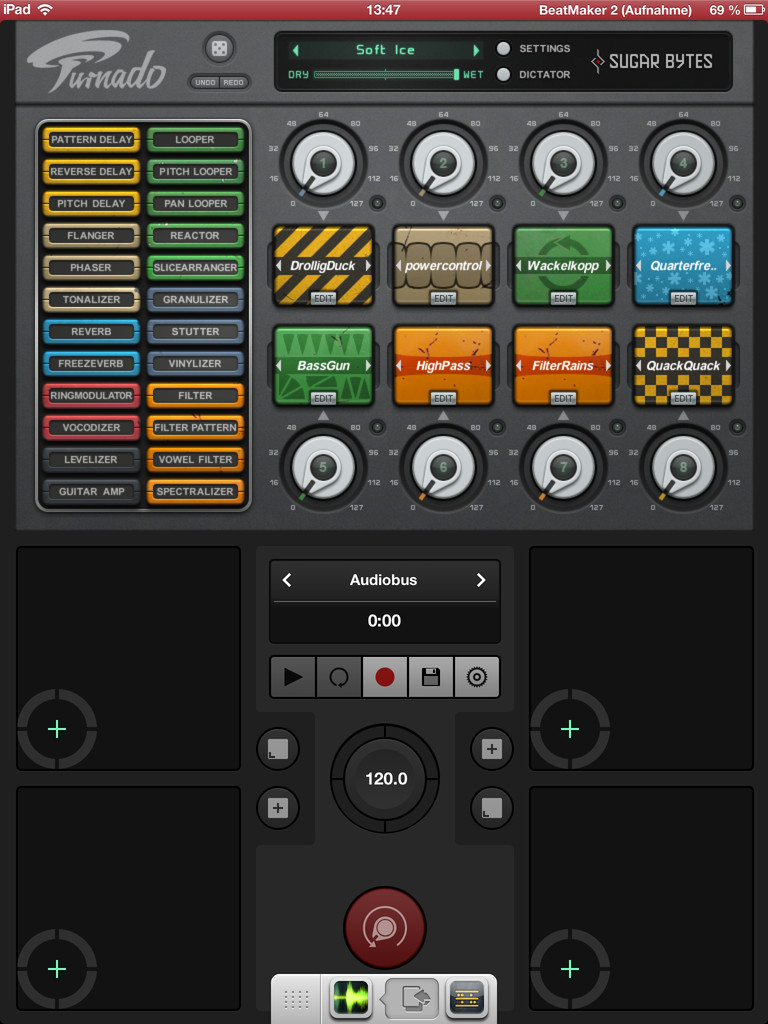Toggle small LED button above knob 5
768x1024 pixels.
tap(377, 427)
